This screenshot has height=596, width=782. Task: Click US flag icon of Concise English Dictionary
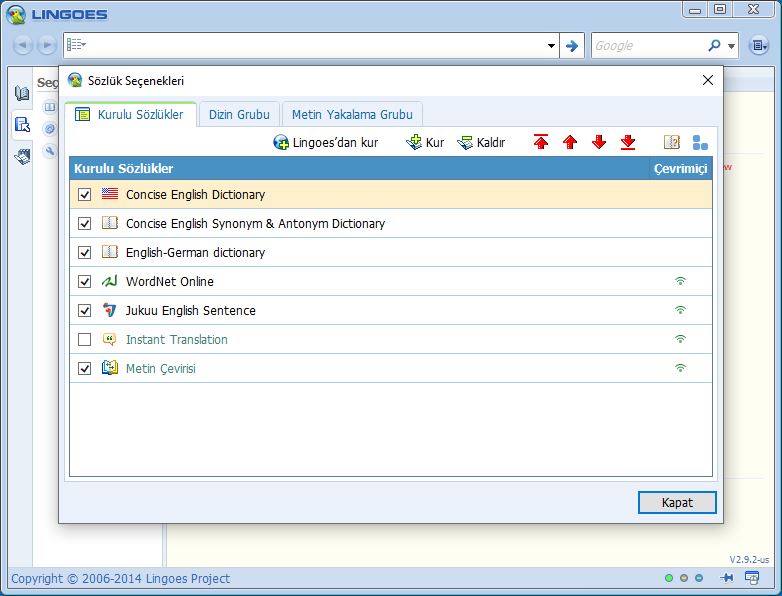pos(110,194)
